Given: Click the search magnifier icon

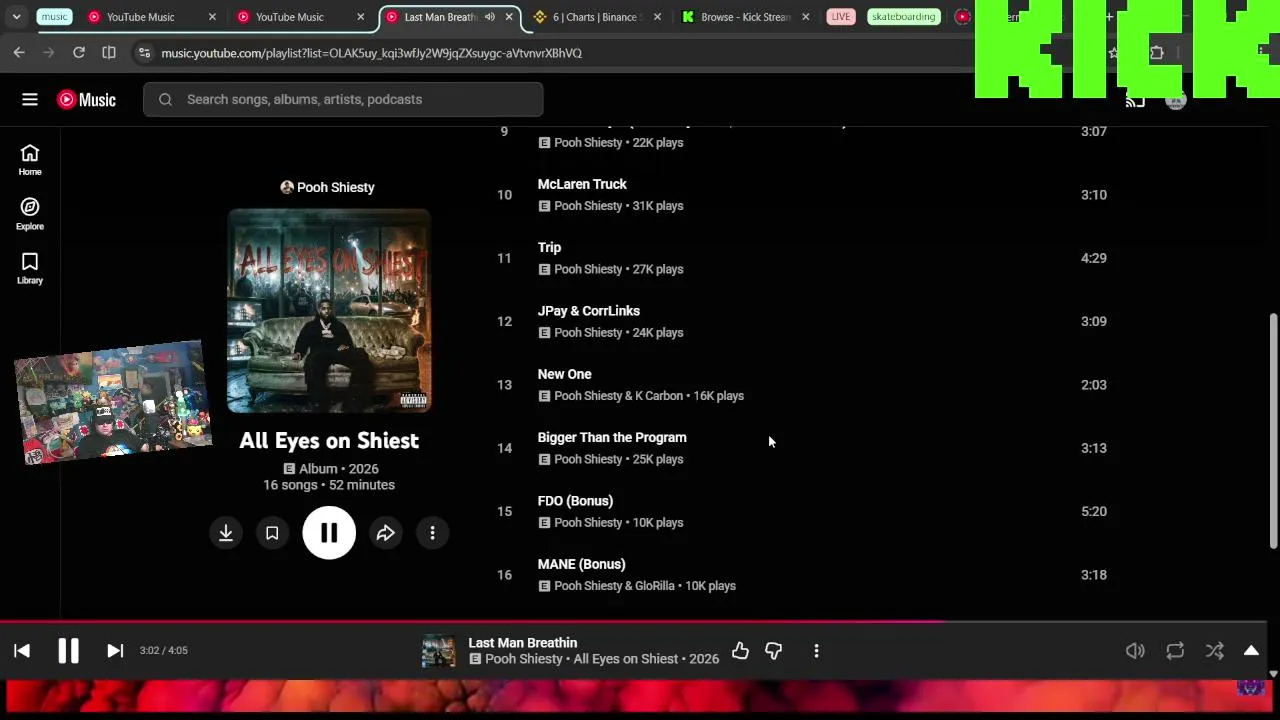Looking at the screenshot, I should point(165,99).
